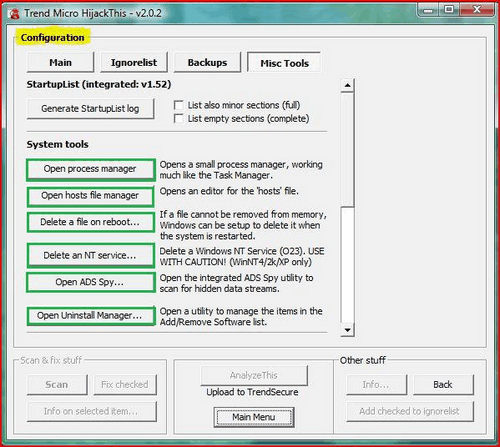Switch to the Main configuration tab
Image resolution: width=500 pixels, height=447 pixels.
(x=60, y=62)
